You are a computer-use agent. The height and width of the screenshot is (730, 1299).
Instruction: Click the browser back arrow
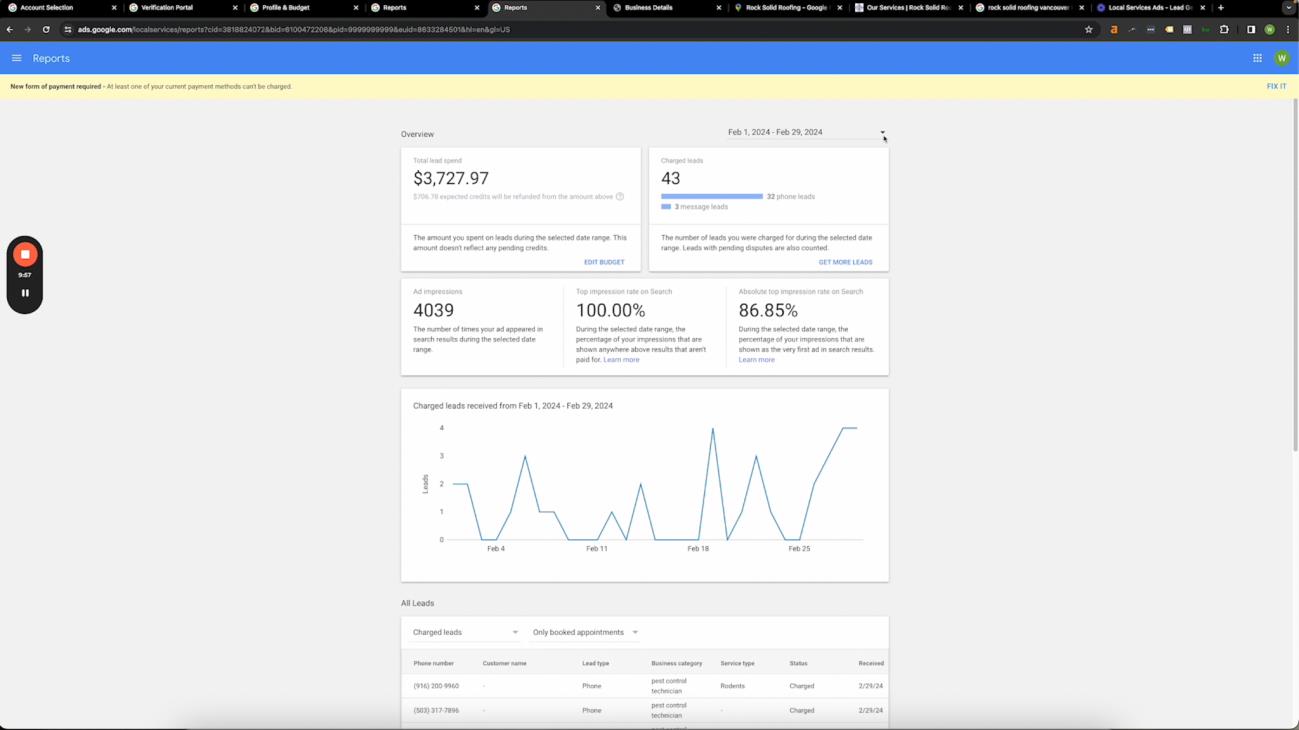tap(10, 30)
